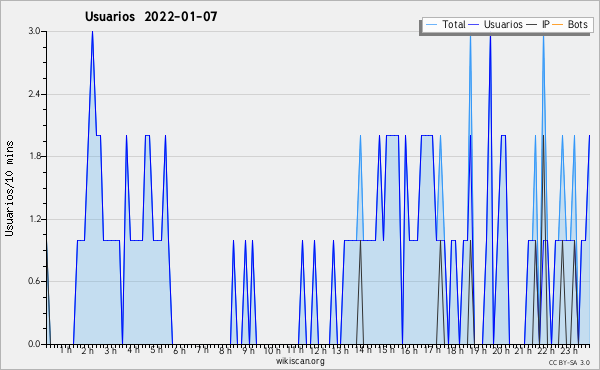Click the orange Bots legend line

[x=558, y=25]
